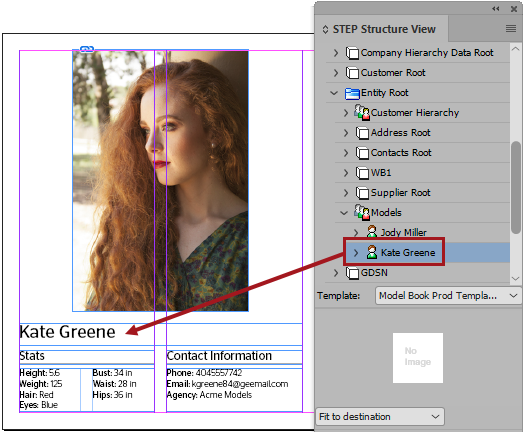The width and height of the screenshot is (526, 432).
Task: Open the Fit to destination dropdown
Action: [x=380, y=417]
